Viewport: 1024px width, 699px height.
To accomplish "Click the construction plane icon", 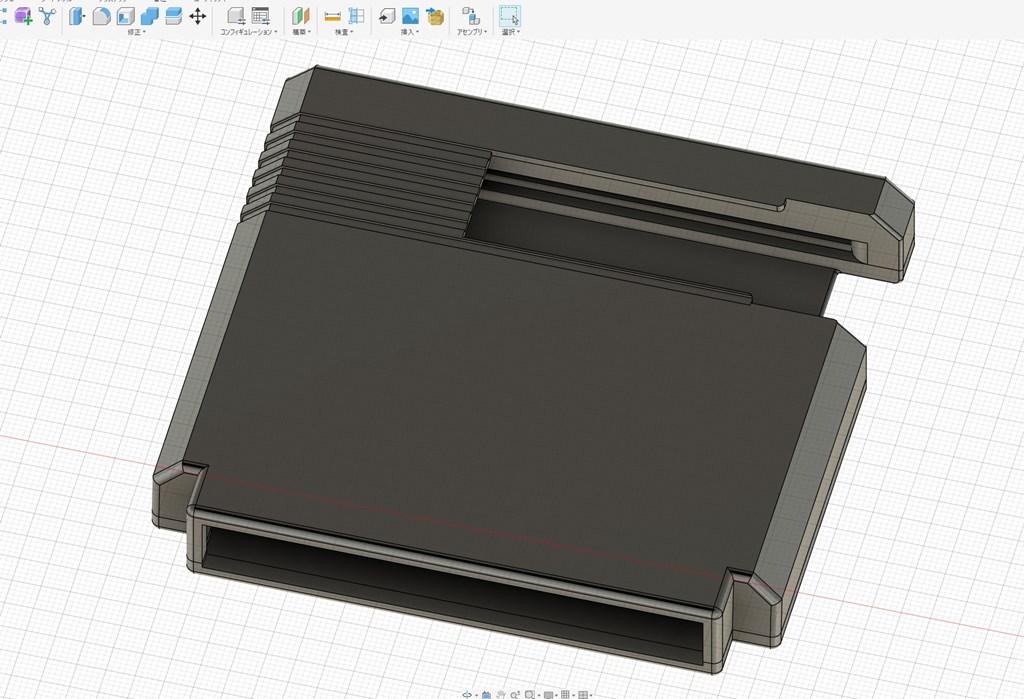I will pyautogui.click(x=300, y=16).
